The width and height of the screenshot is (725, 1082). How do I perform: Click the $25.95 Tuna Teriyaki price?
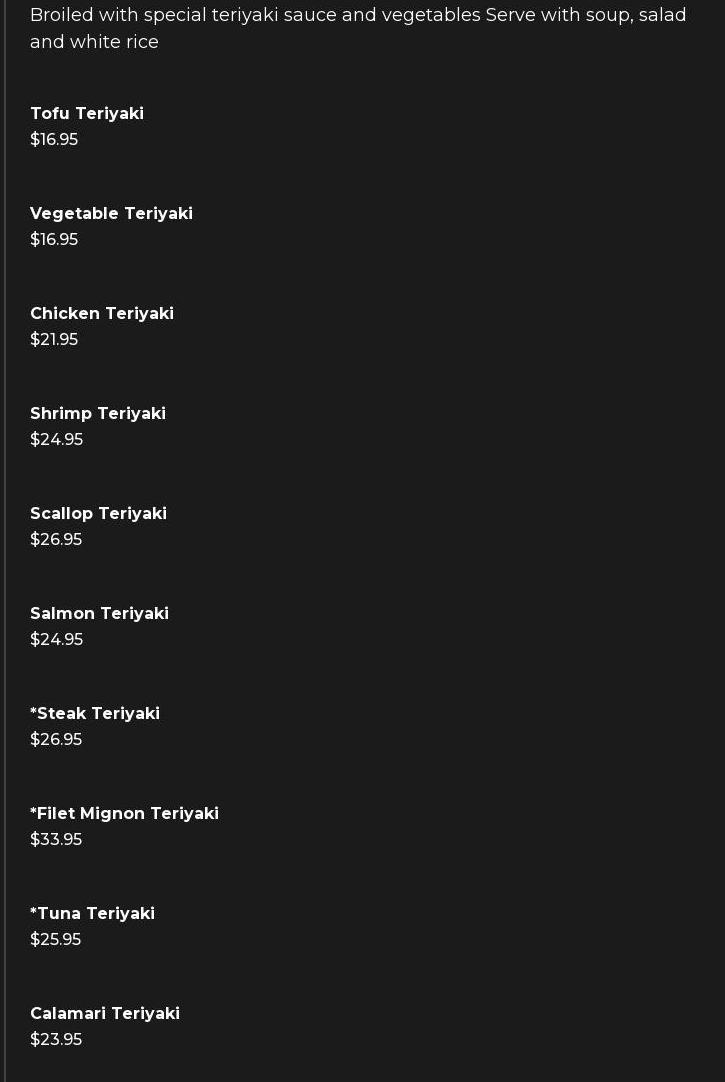pos(55,940)
